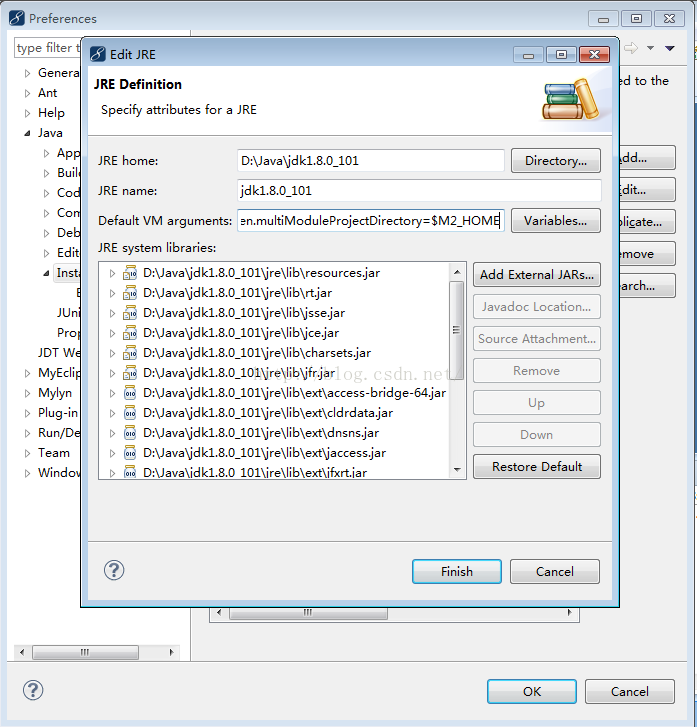The image size is (697, 727).
Task: Expand the jsse.jar library entry
Action: (112, 313)
